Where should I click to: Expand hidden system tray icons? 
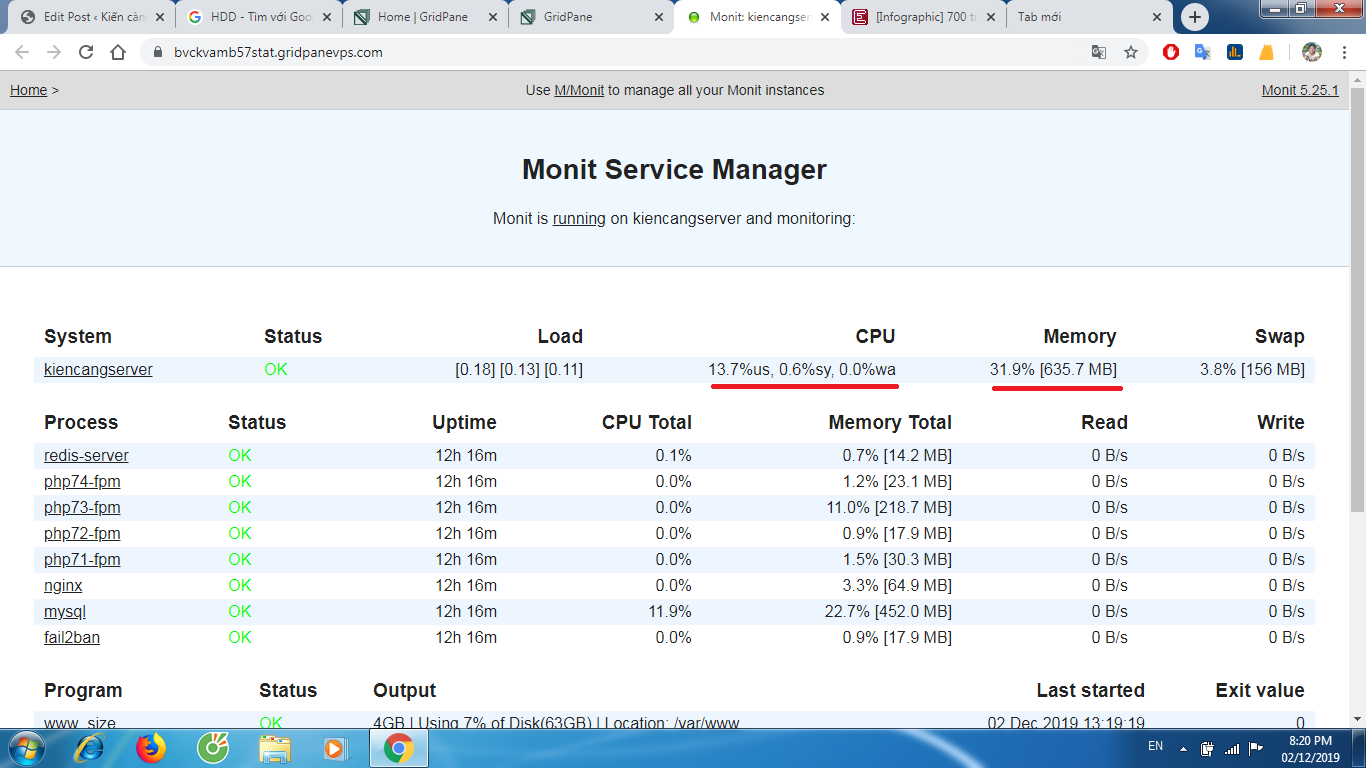(x=1184, y=748)
